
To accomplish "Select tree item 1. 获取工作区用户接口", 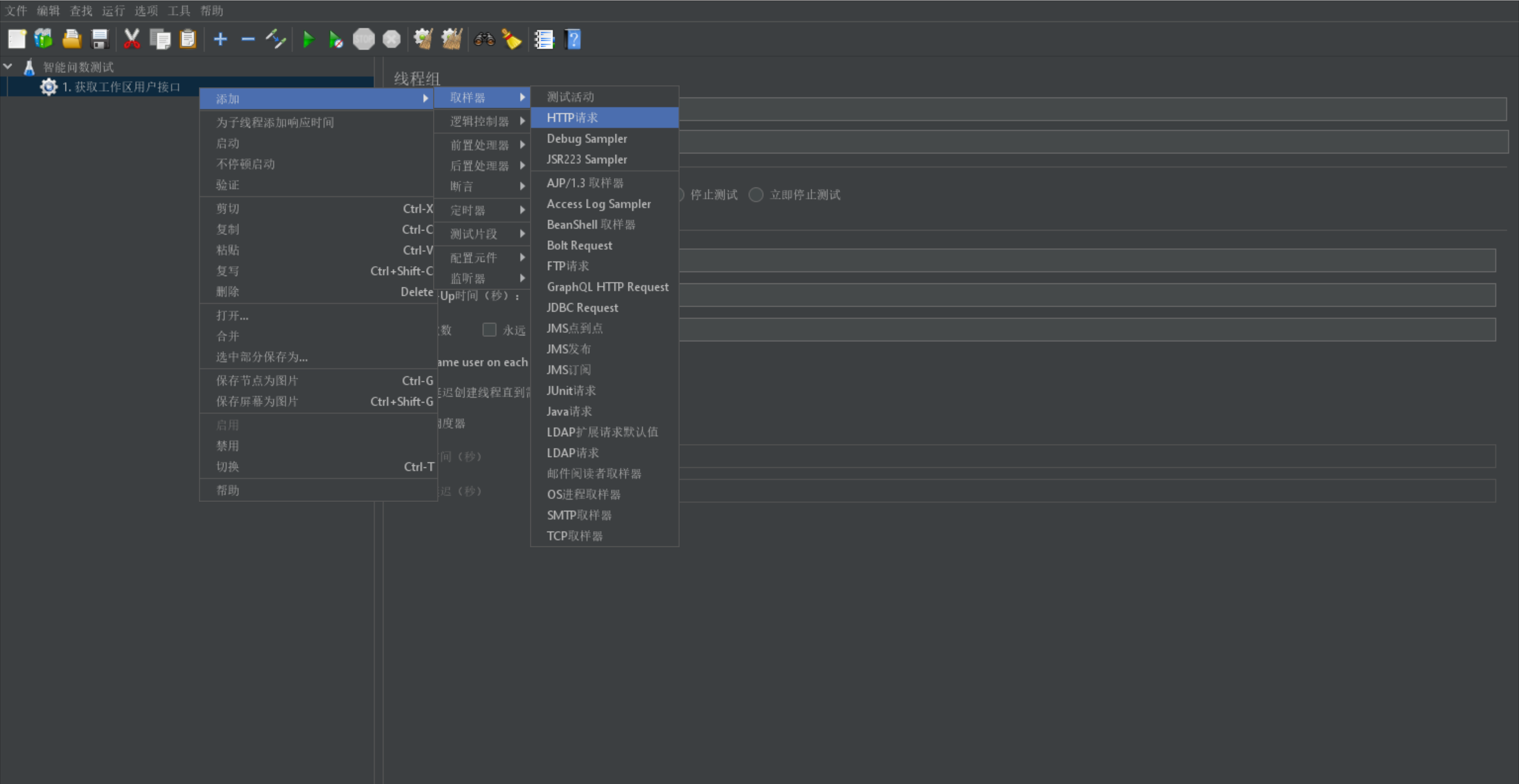I will tap(121, 87).
